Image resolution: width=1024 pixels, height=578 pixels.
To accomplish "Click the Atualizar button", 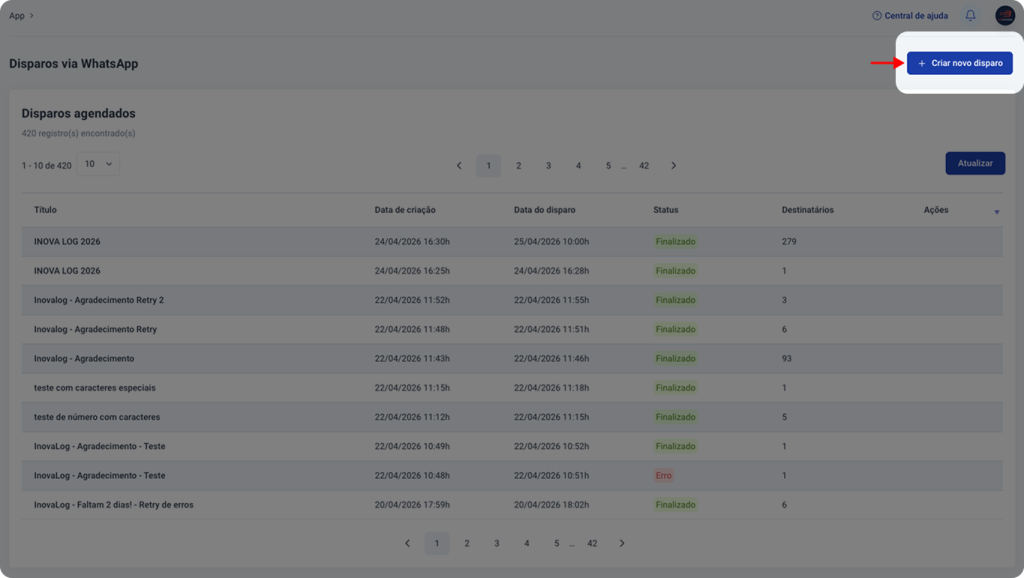I will pyautogui.click(x=975, y=163).
